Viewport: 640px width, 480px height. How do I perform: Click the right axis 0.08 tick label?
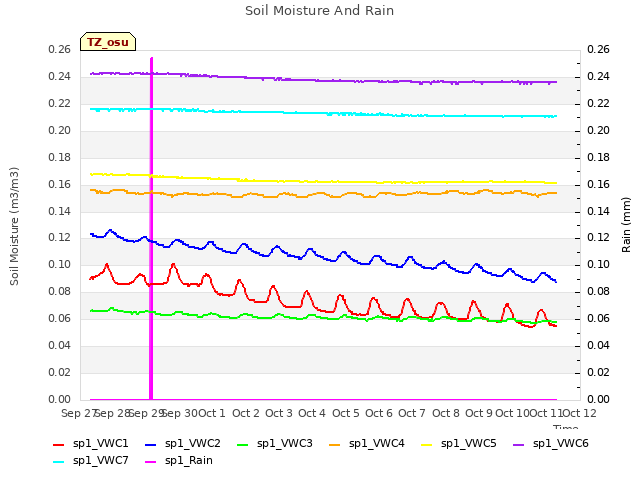(x=598, y=291)
